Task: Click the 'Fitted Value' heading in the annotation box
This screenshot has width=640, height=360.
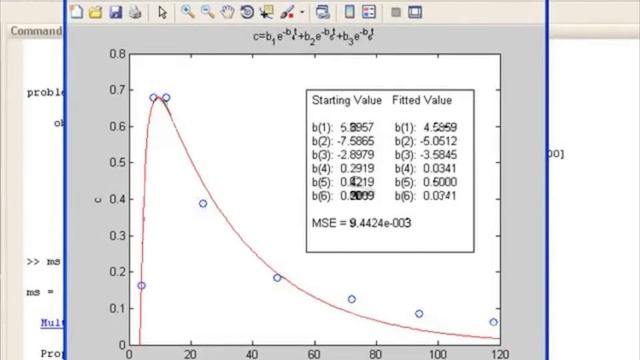Action: click(422, 100)
